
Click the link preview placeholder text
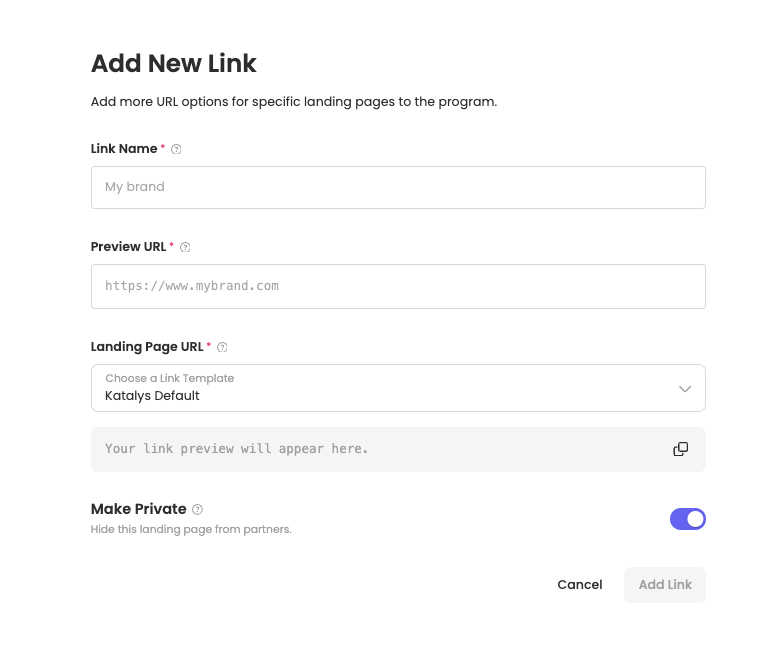click(237, 449)
